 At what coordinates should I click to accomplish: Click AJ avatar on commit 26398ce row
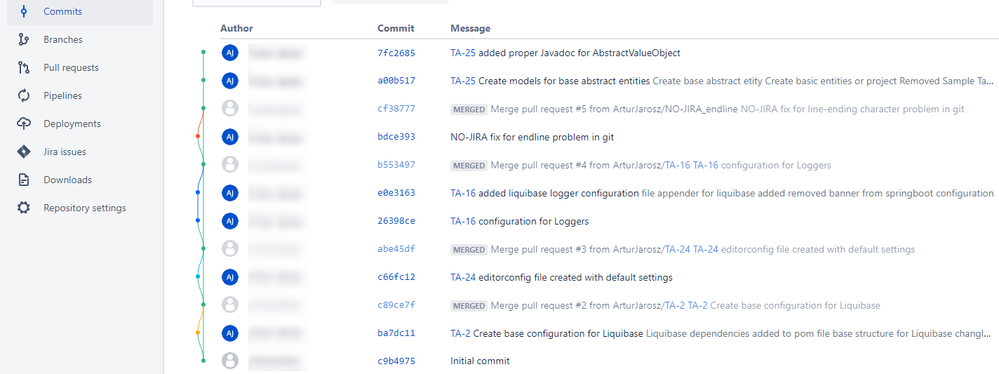pos(230,221)
